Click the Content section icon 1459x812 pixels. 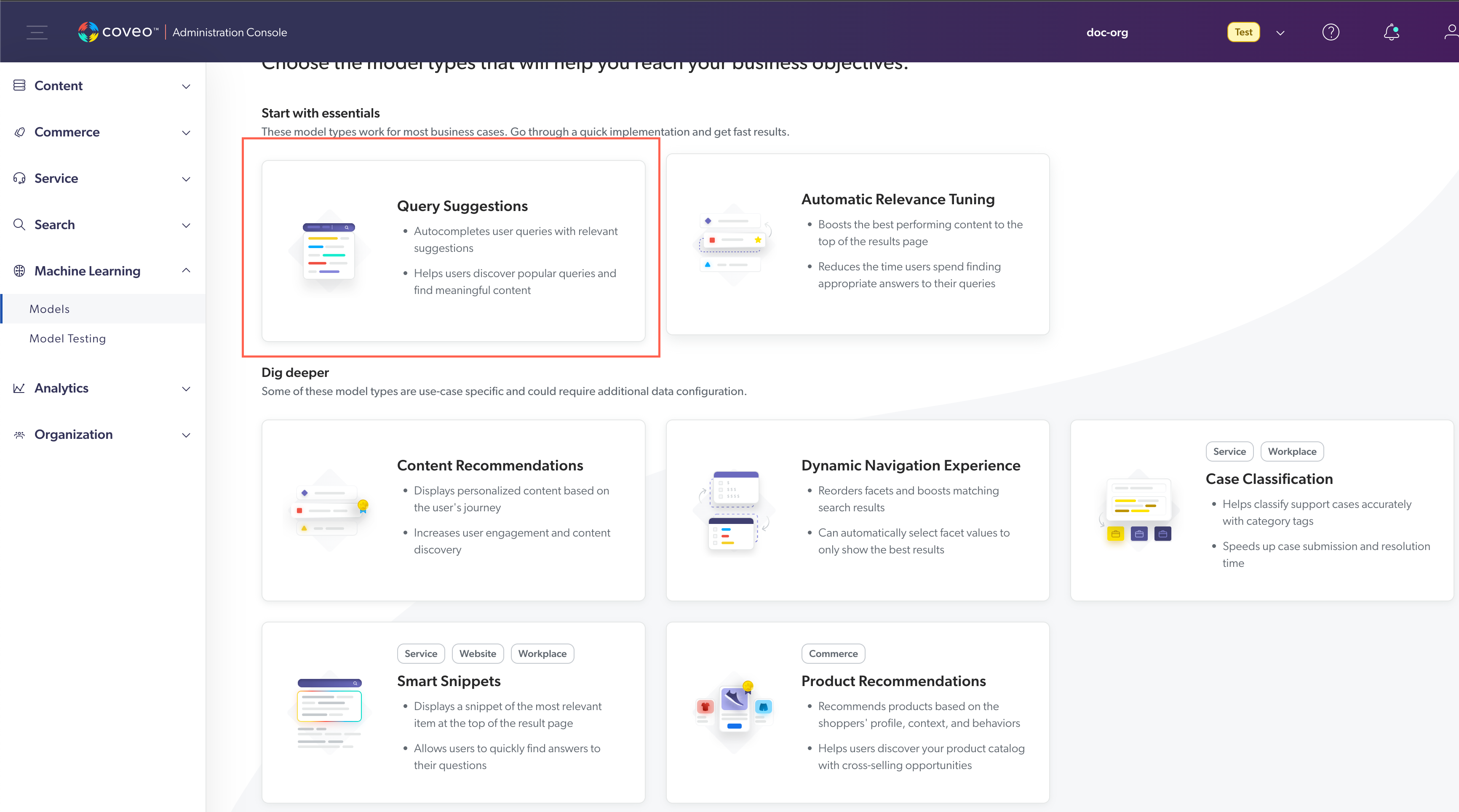[19, 85]
